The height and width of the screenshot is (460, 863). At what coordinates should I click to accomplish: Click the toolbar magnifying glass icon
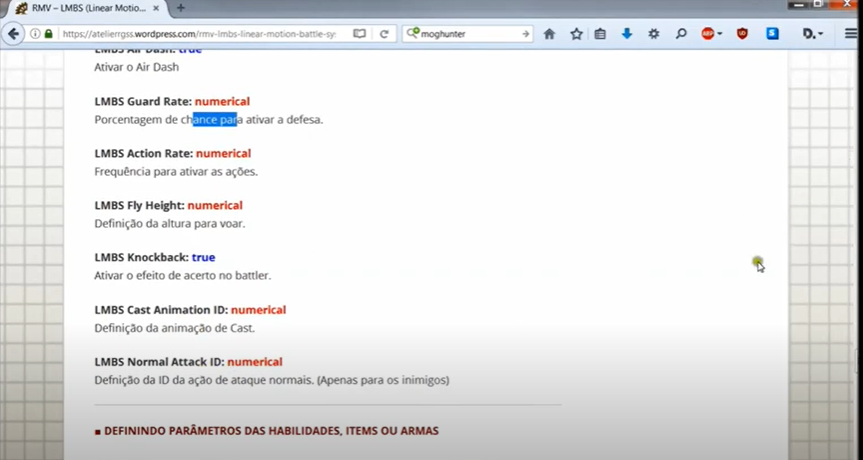(681, 34)
